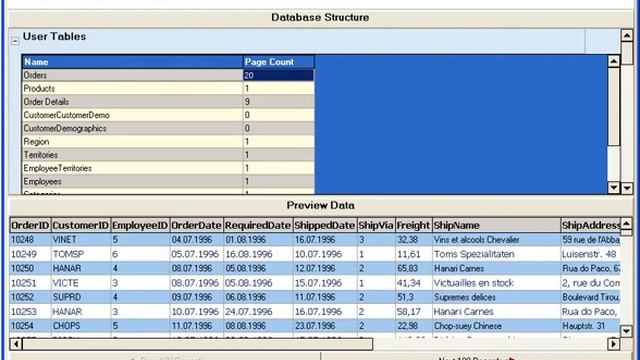Click the OrderID column header

[x=30, y=225]
